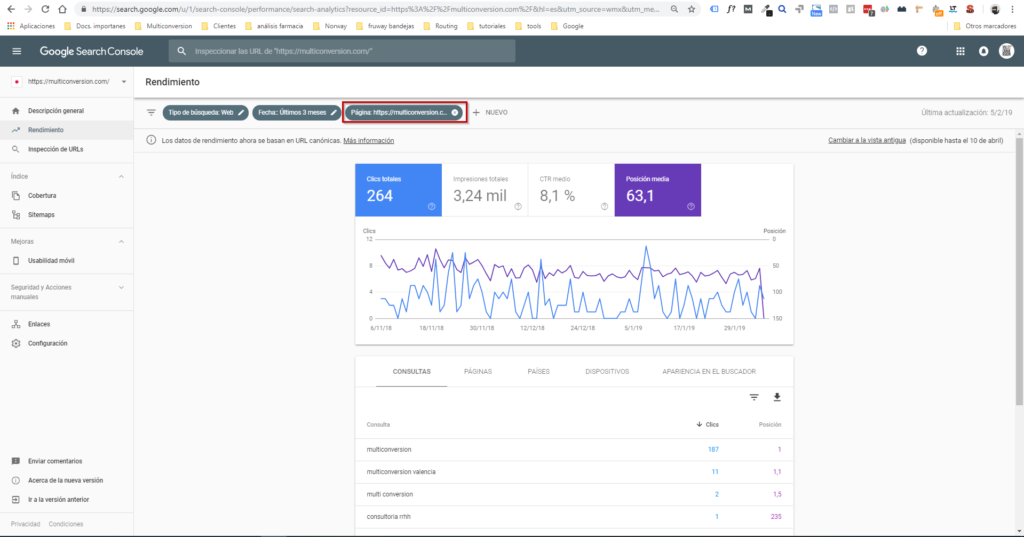Open Otros marcadores folder
This screenshot has height=537, width=1024.
click(985, 26)
